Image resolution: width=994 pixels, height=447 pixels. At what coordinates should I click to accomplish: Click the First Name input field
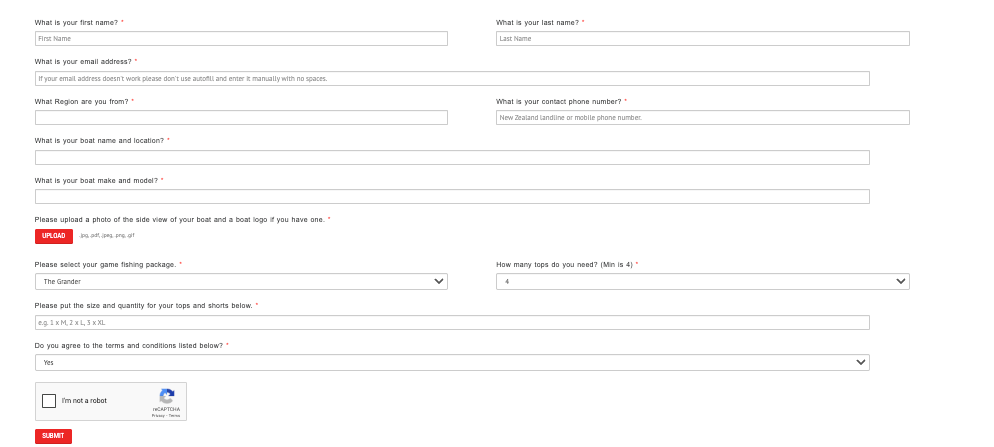tap(241, 39)
